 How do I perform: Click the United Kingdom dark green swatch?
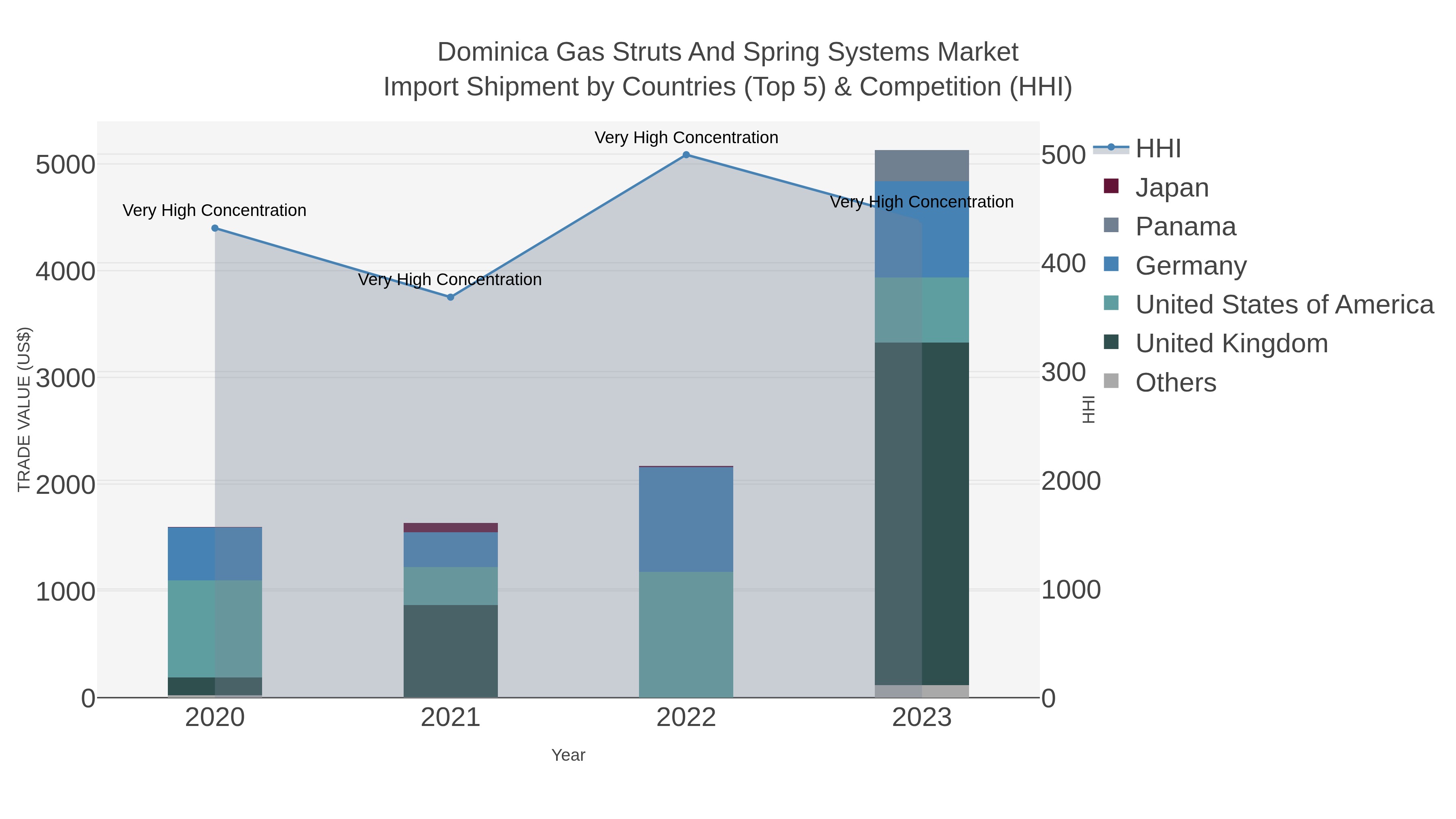point(1111,342)
